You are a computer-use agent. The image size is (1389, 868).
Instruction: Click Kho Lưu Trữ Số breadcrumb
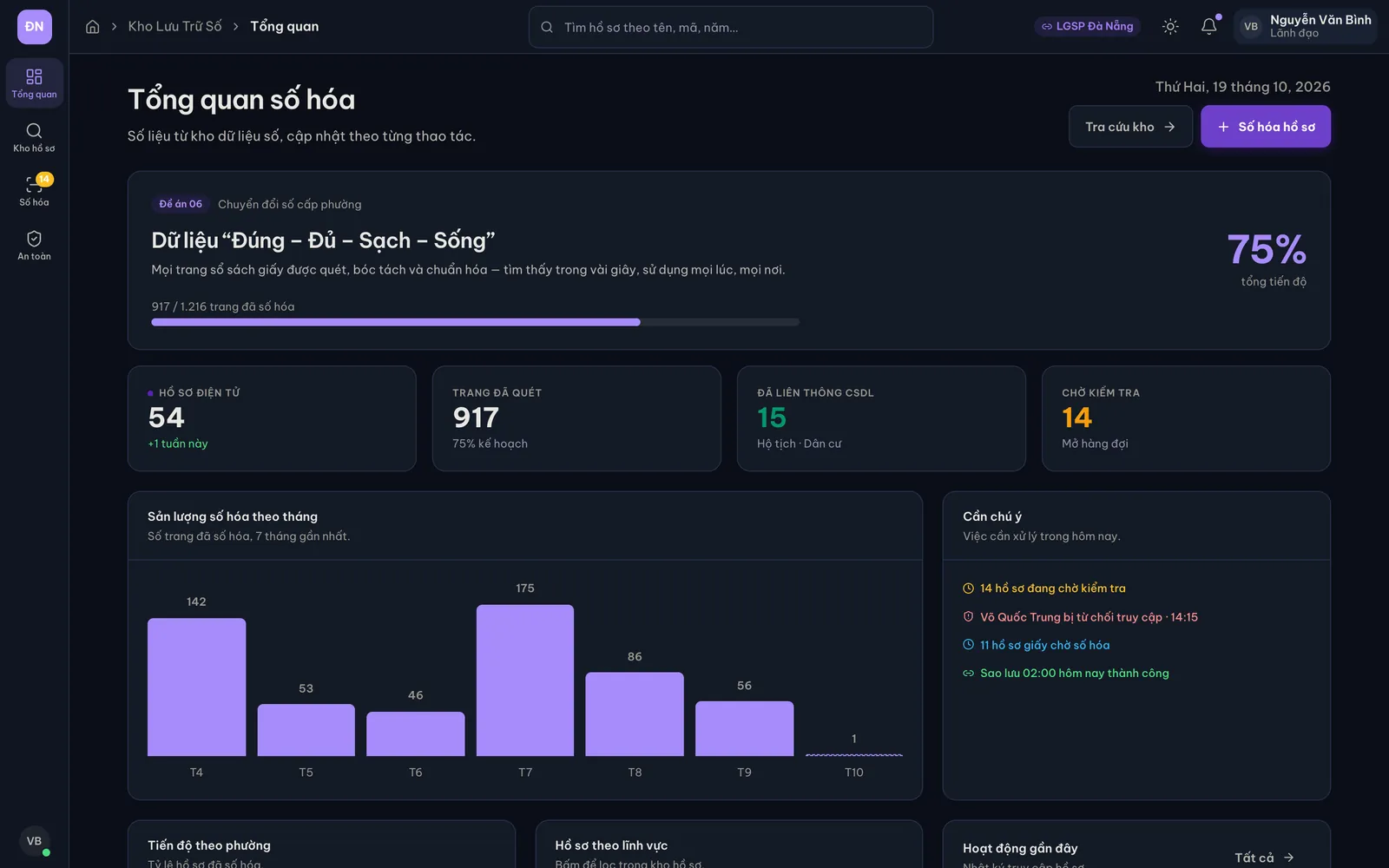tap(174, 27)
